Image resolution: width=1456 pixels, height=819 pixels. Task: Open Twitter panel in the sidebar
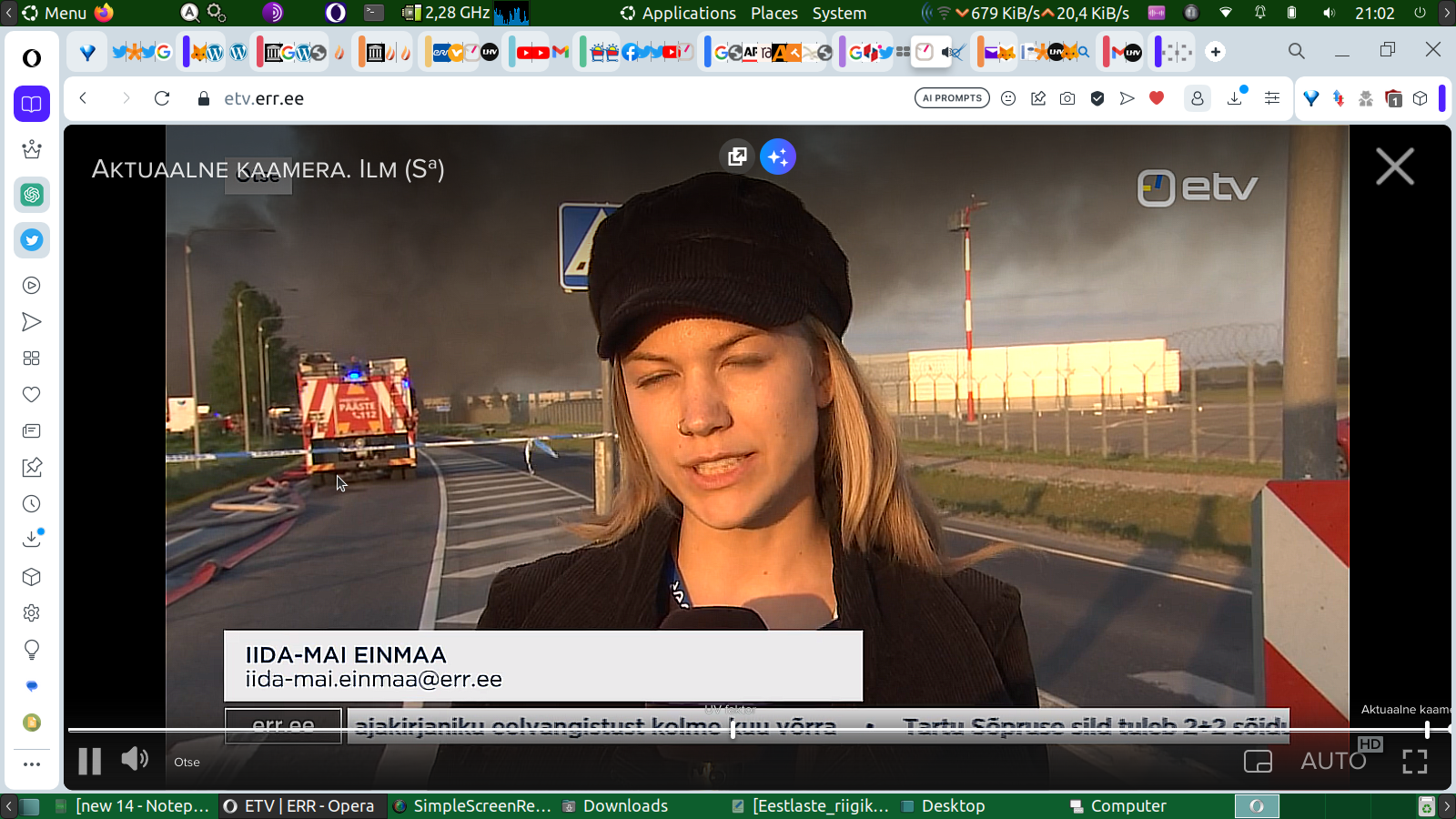[32, 240]
